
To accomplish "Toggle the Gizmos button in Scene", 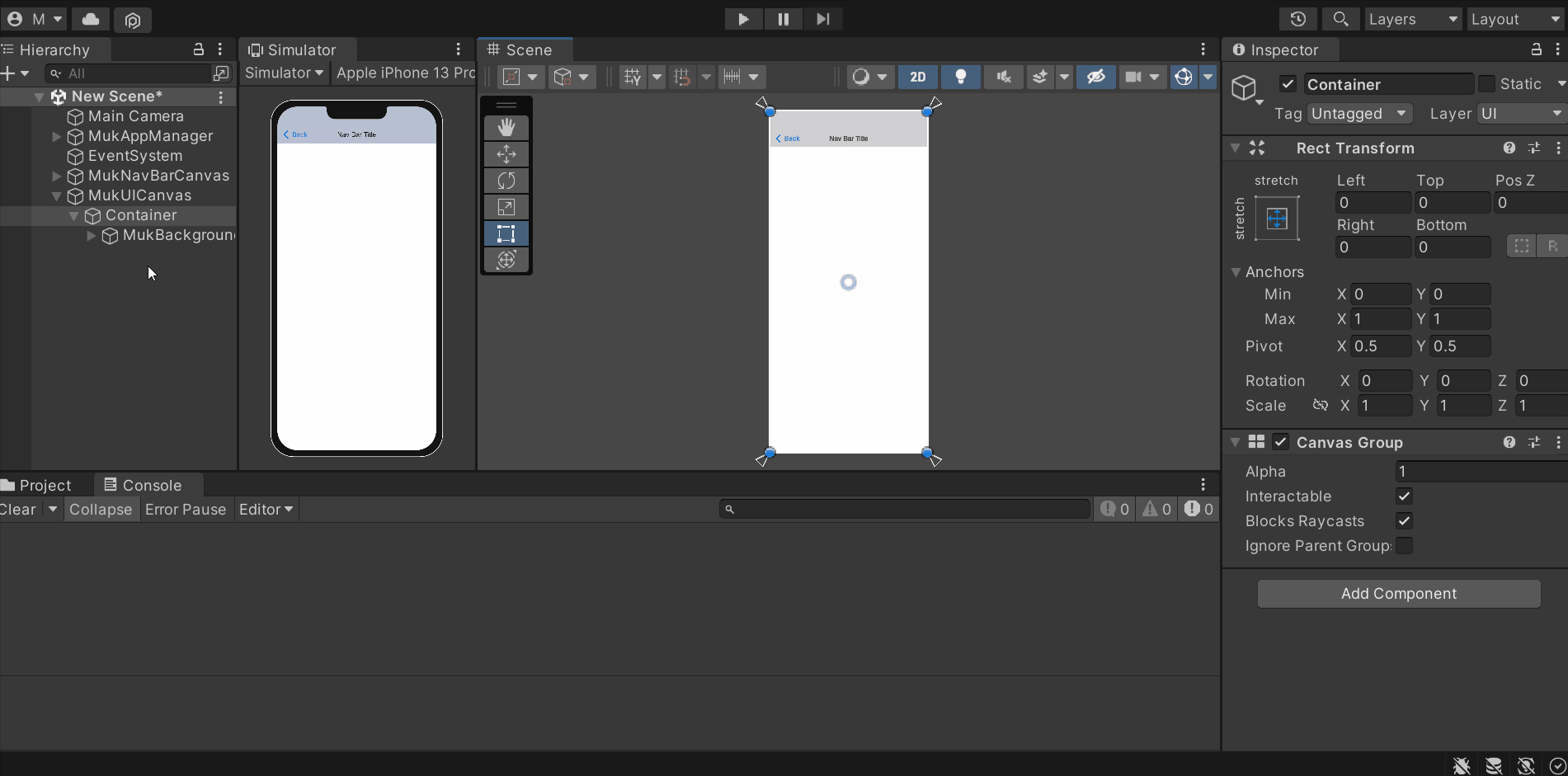I will (1184, 77).
